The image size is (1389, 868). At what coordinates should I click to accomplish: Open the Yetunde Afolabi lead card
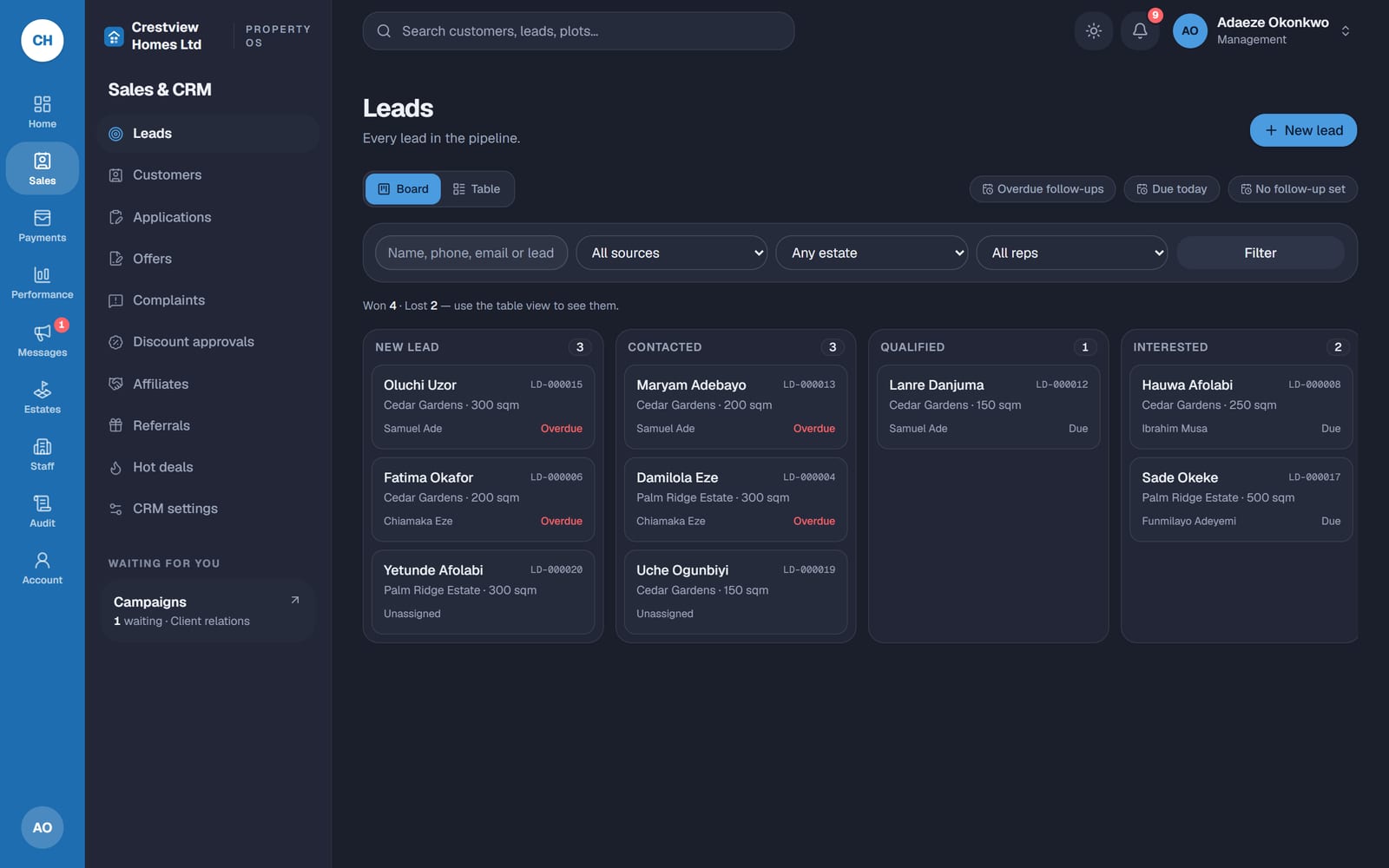click(x=483, y=592)
